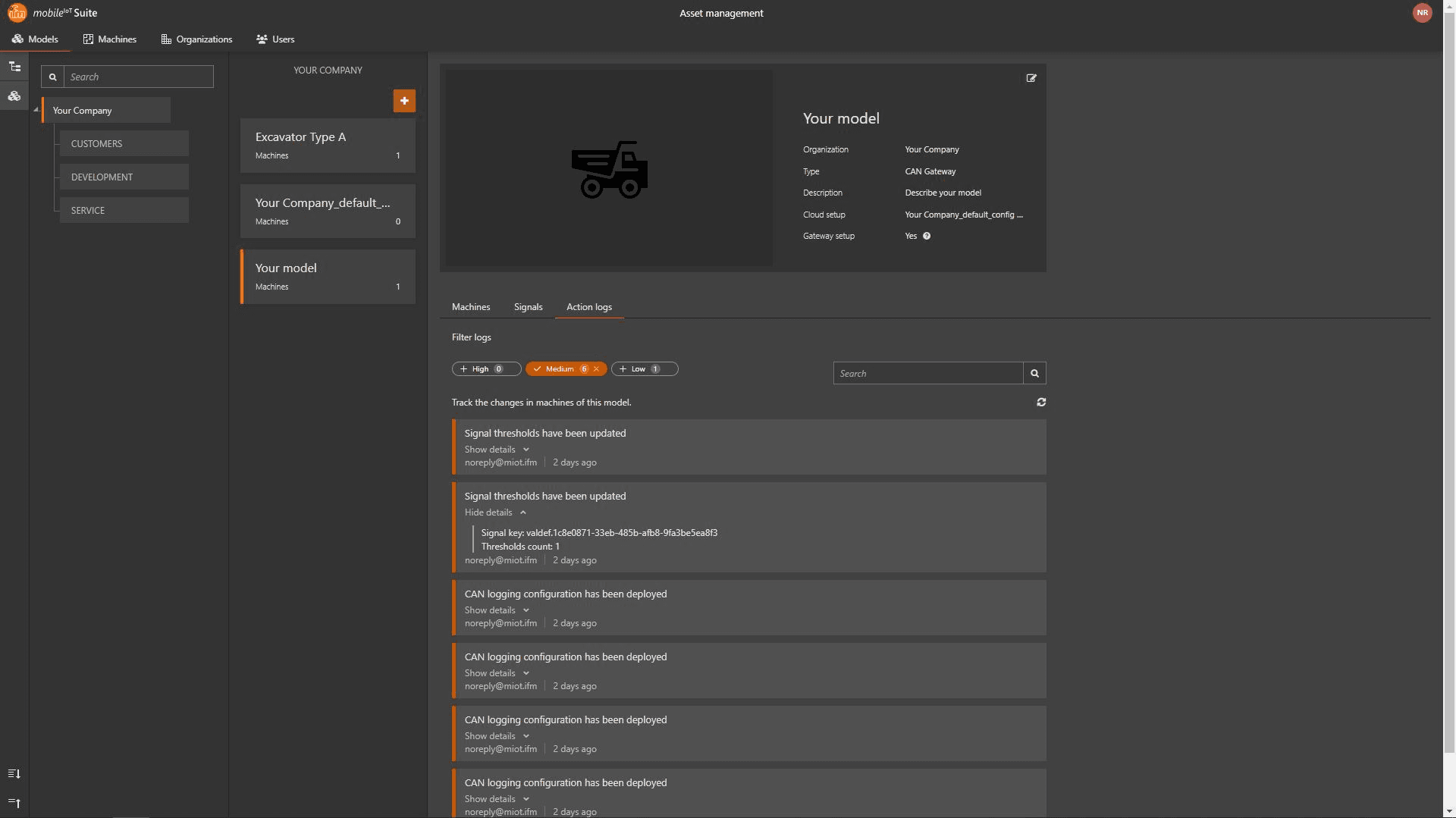Refresh the action logs list

pos(1041,403)
